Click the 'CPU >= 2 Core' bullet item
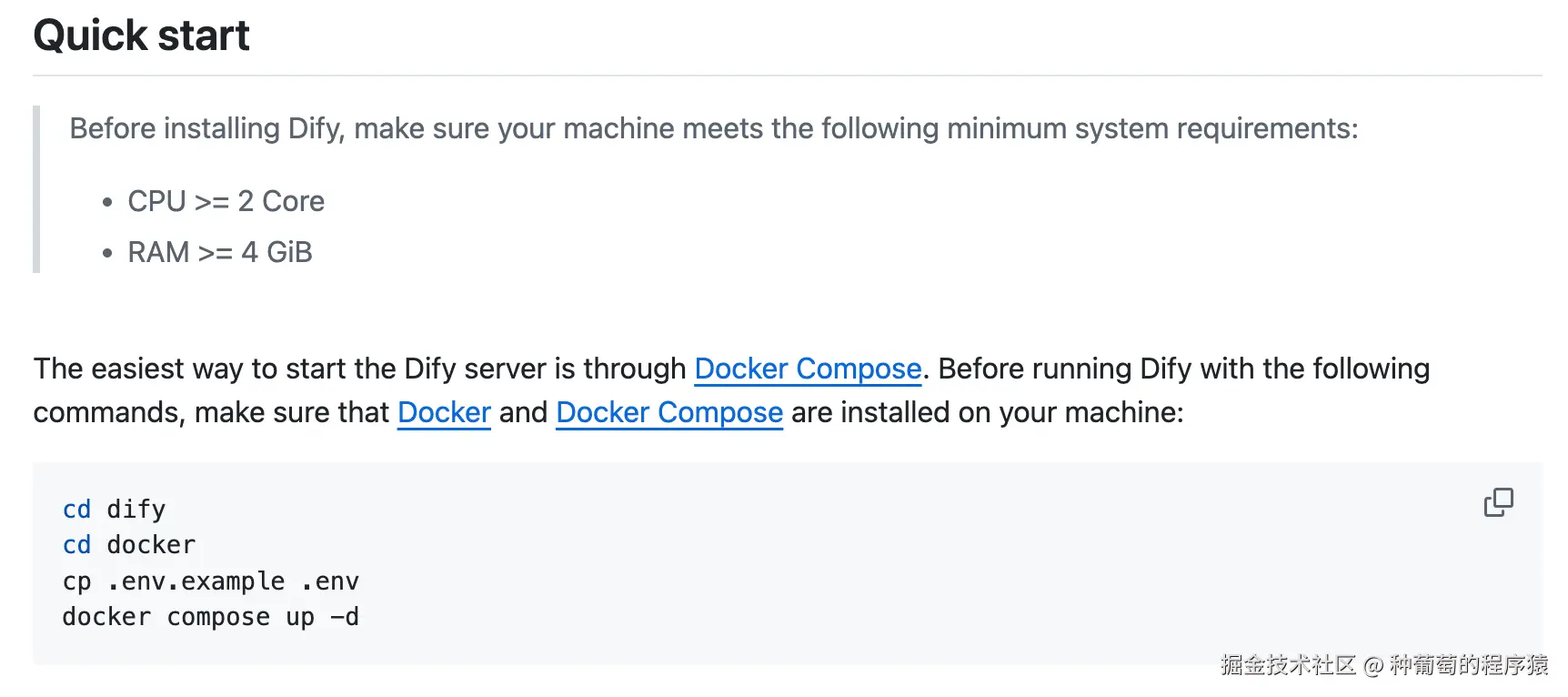 pos(226,201)
